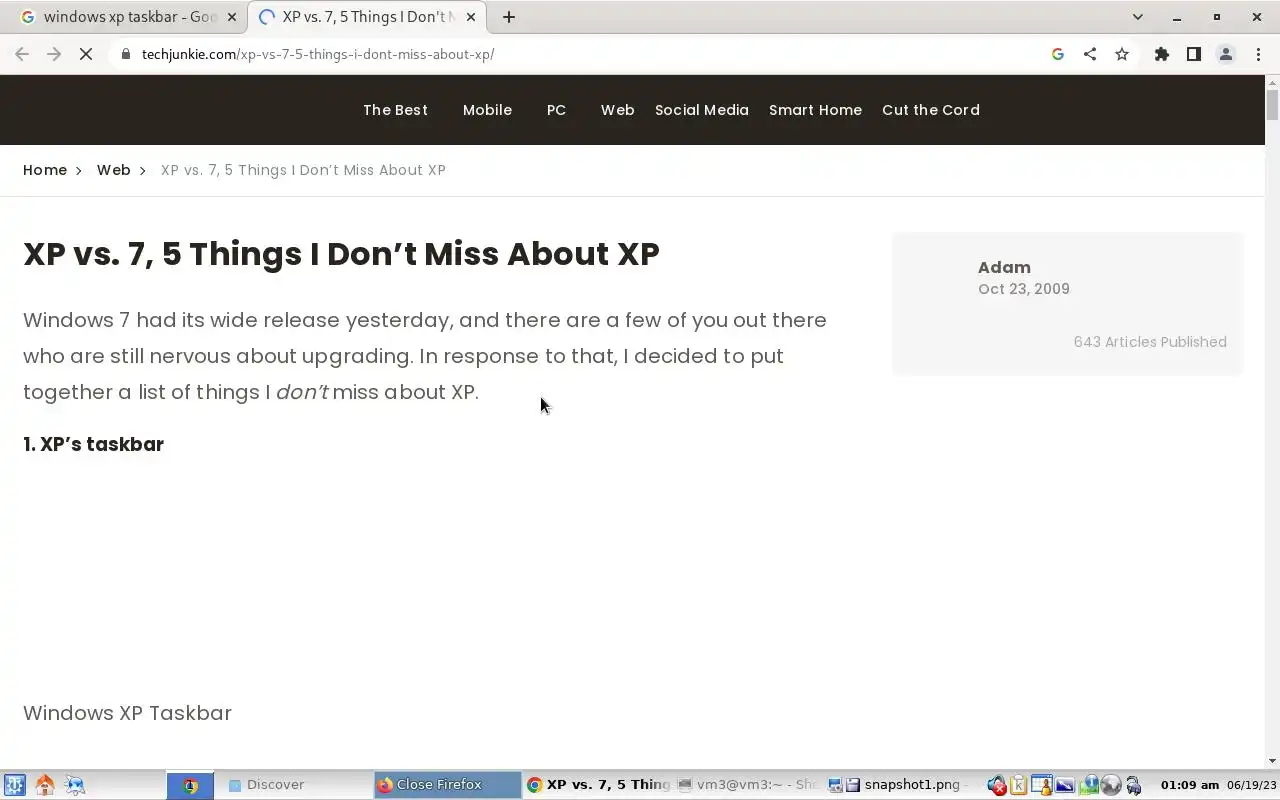Click the display settings tray icon
1280x800 pixels.
(x=1065, y=785)
